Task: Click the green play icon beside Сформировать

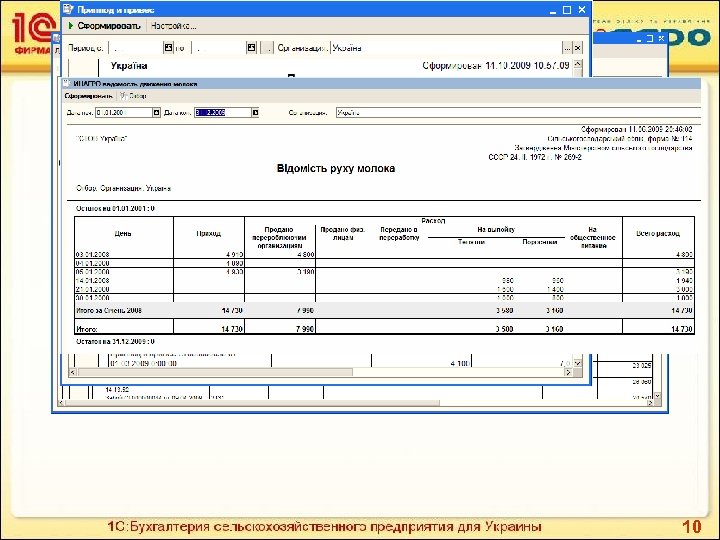Action: (71, 26)
